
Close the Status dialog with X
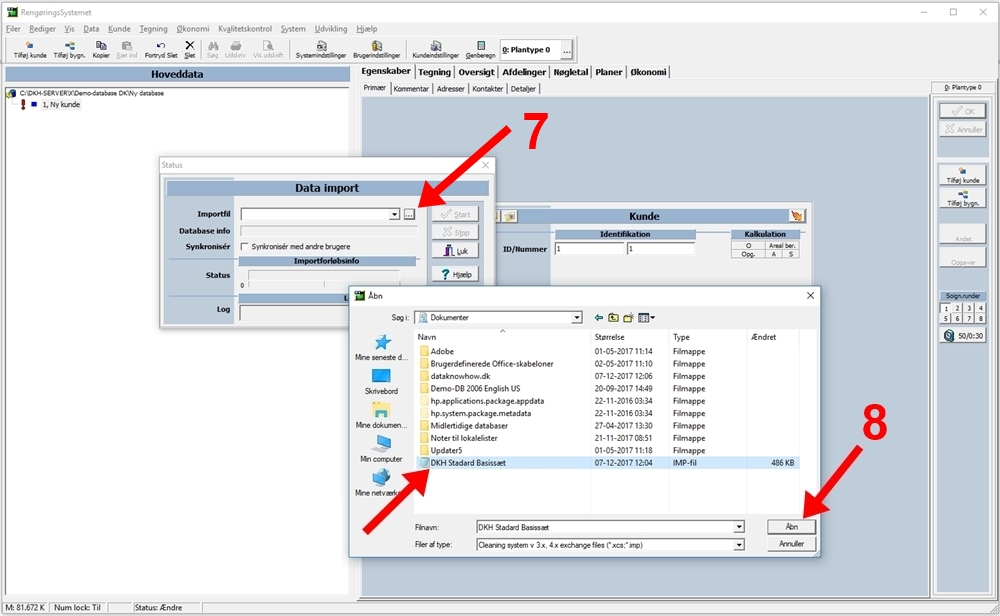tap(485, 165)
